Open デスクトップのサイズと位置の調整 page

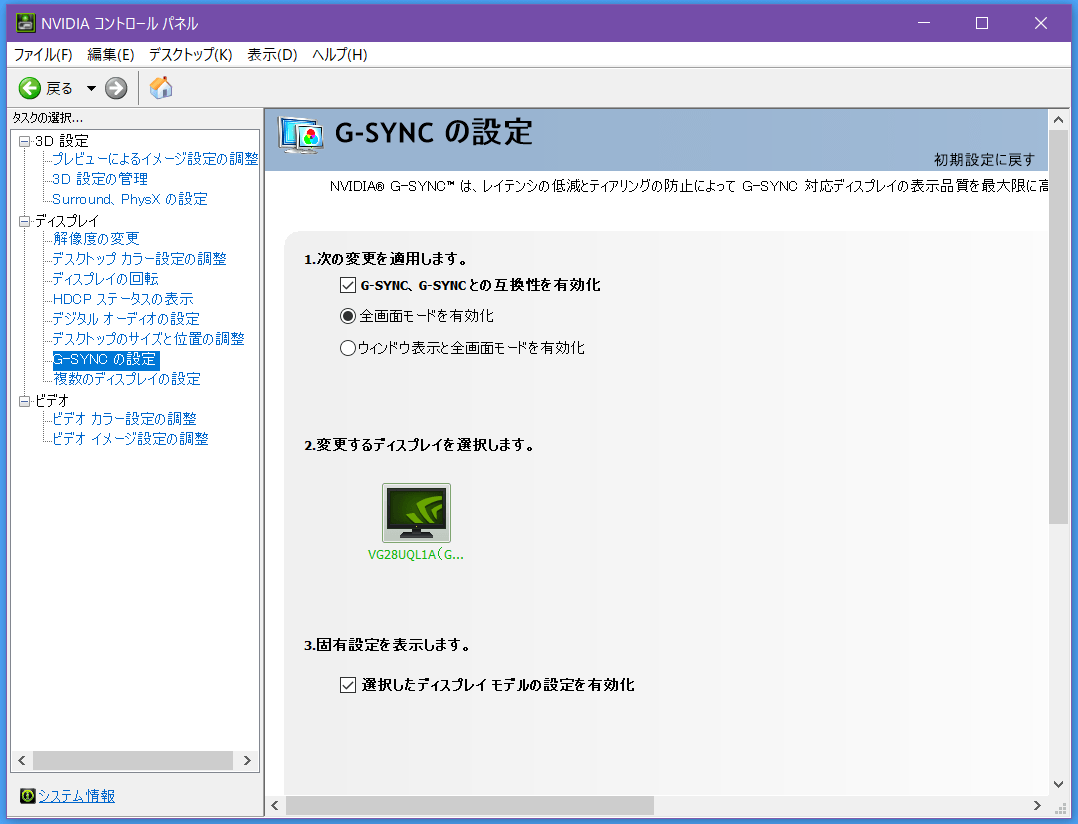[148, 339]
